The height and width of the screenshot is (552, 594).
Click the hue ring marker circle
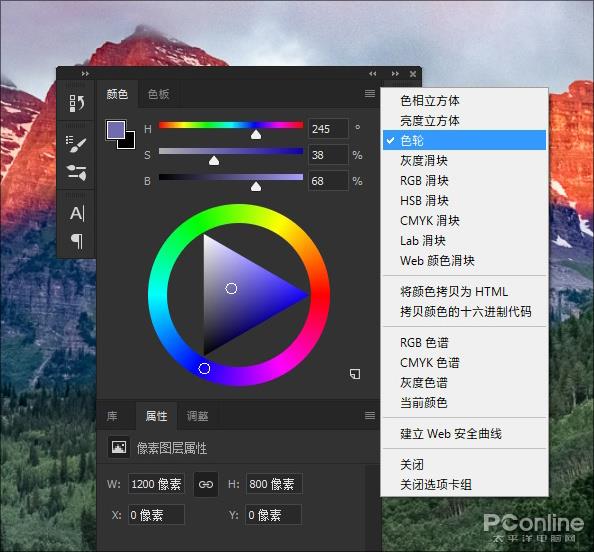tap(204, 368)
